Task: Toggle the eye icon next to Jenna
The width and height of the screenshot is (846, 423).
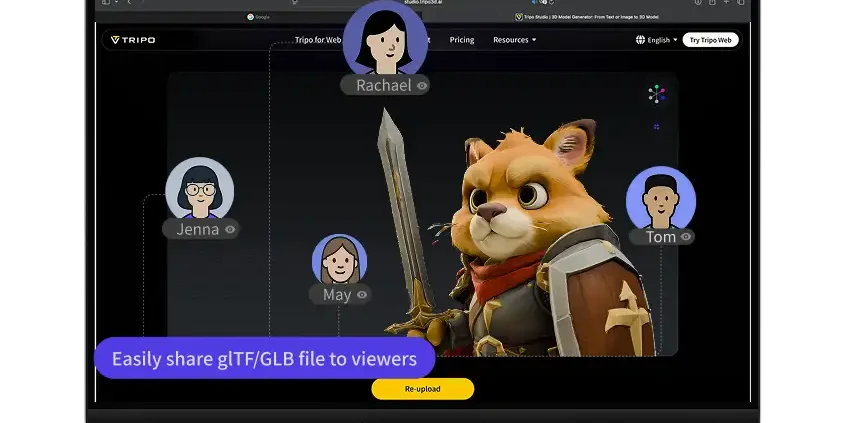Action: pos(230,229)
